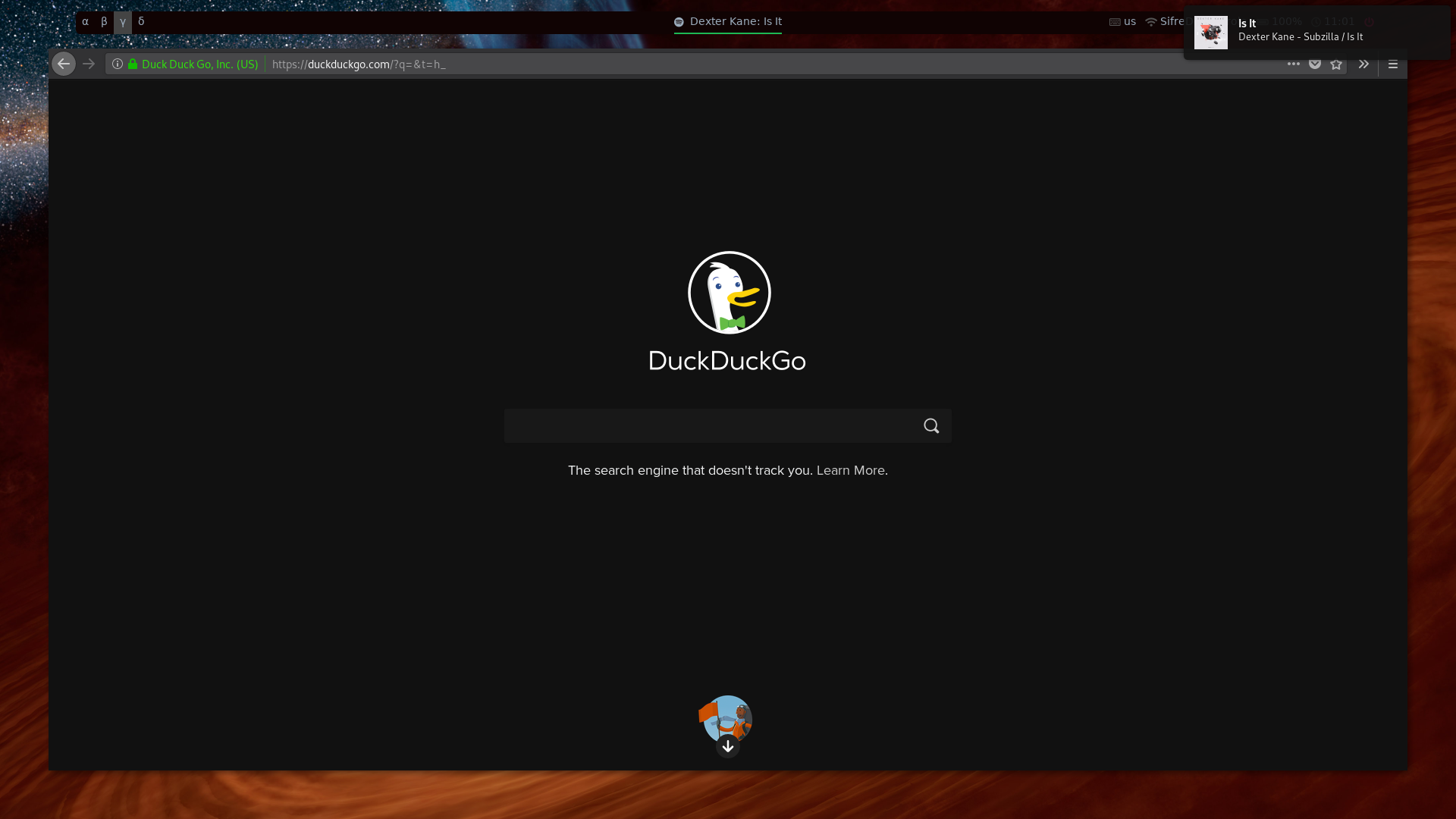Open page actions three-dots menu
Viewport: 1456px width, 819px height.
pyautogui.click(x=1294, y=64)
